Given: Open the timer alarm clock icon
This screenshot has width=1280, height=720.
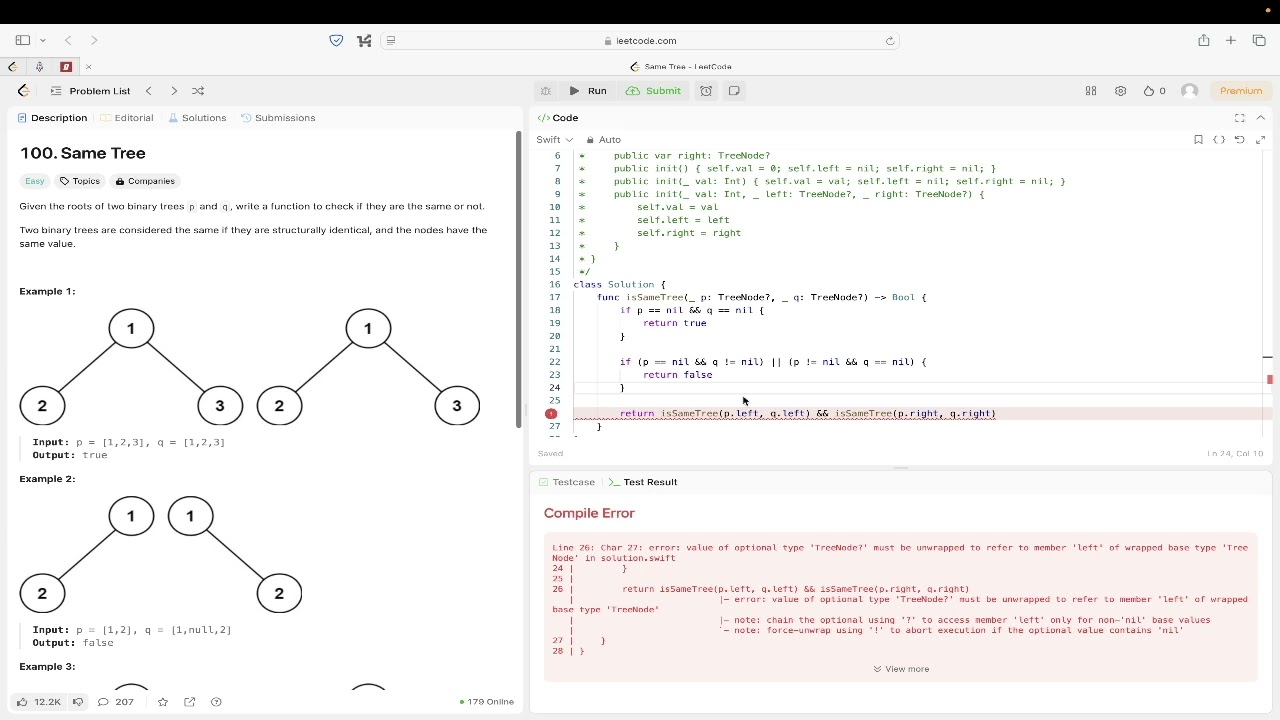Looking at the screenshot, I should click(x=706, y=91).
